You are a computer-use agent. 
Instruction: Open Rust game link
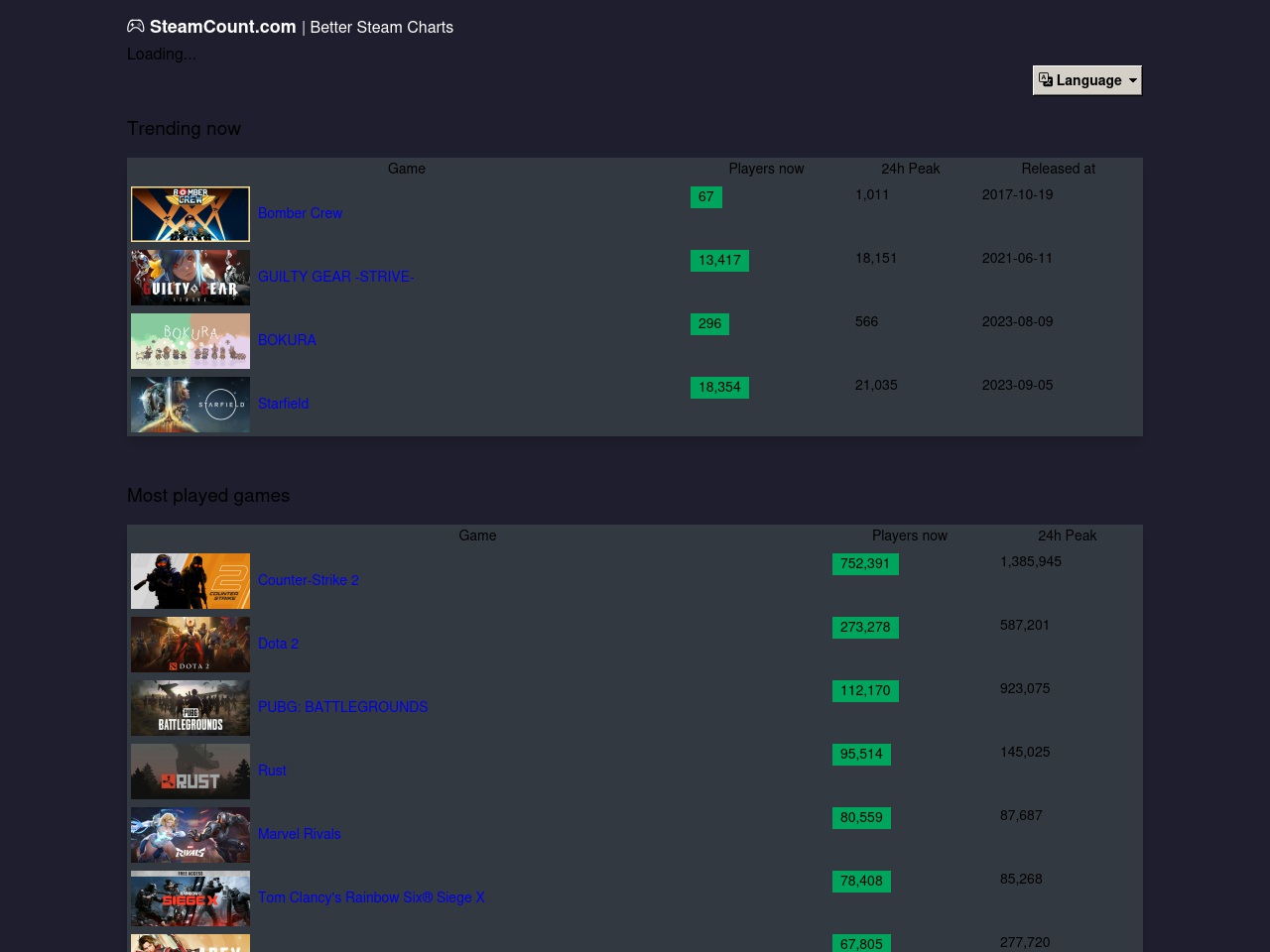272,771
